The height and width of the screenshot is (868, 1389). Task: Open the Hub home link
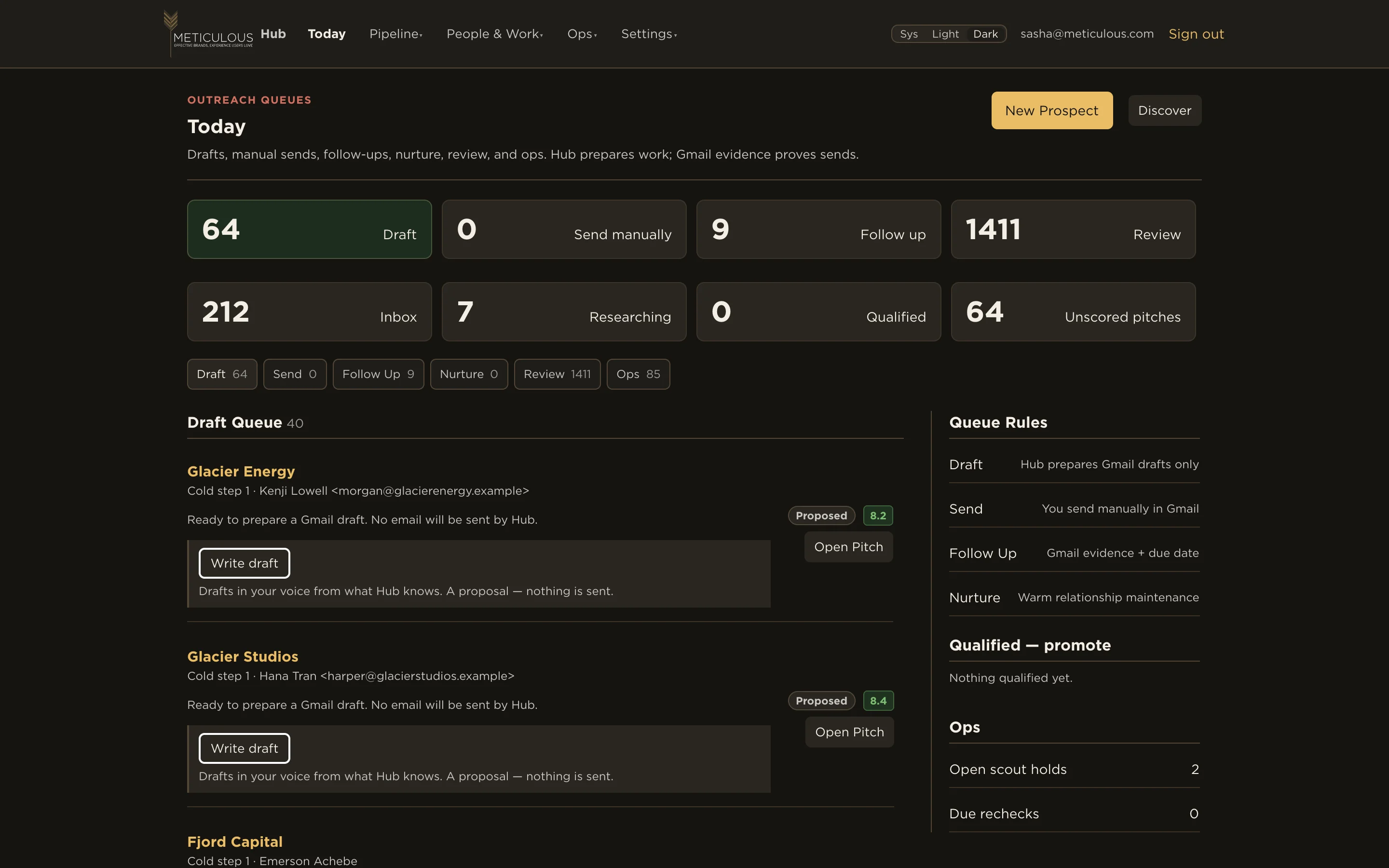273,34
